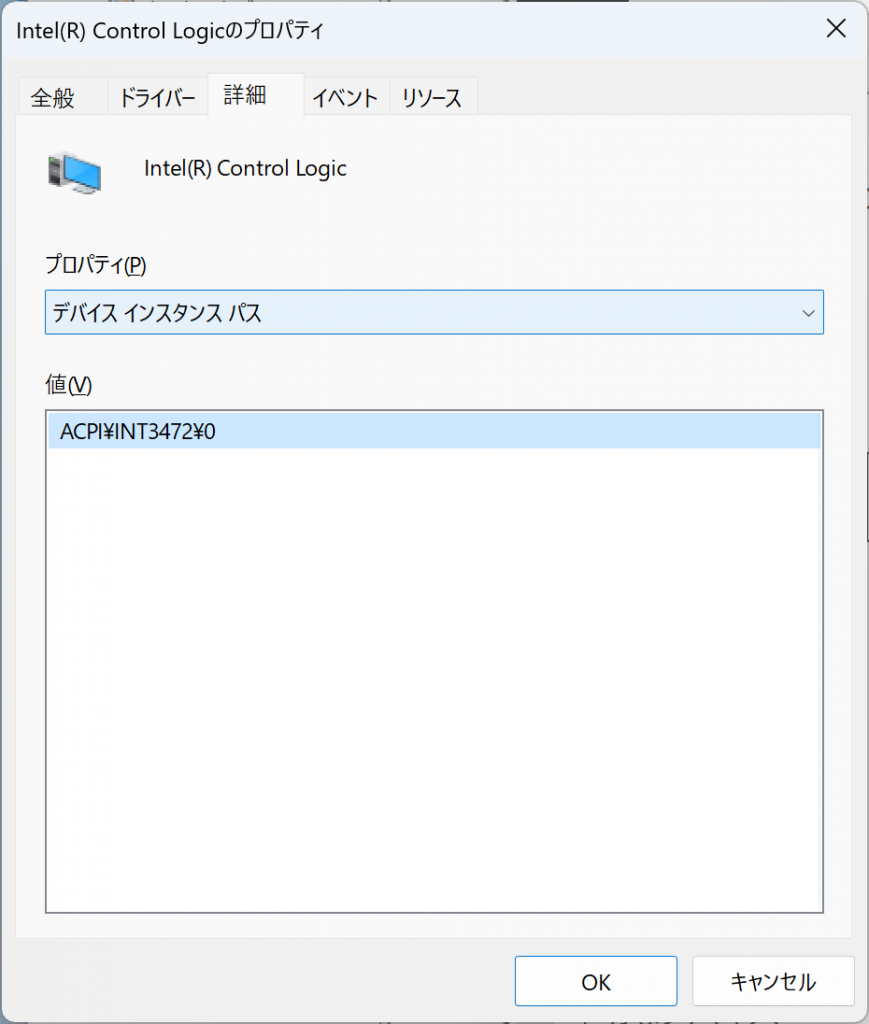Open the リソース tab
This screenshot has height=1024, width=869.
click(434, 97)
